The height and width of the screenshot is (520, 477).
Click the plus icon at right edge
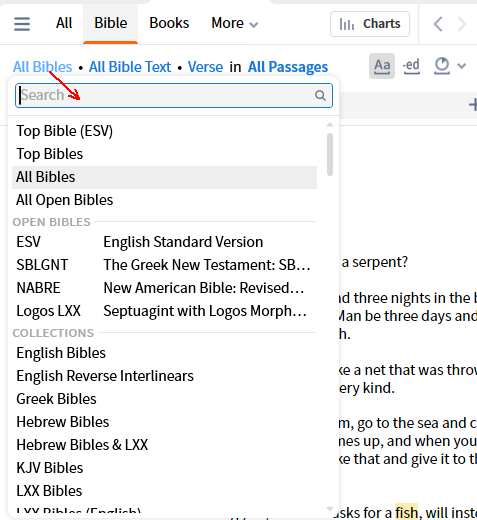click(473, 105)
